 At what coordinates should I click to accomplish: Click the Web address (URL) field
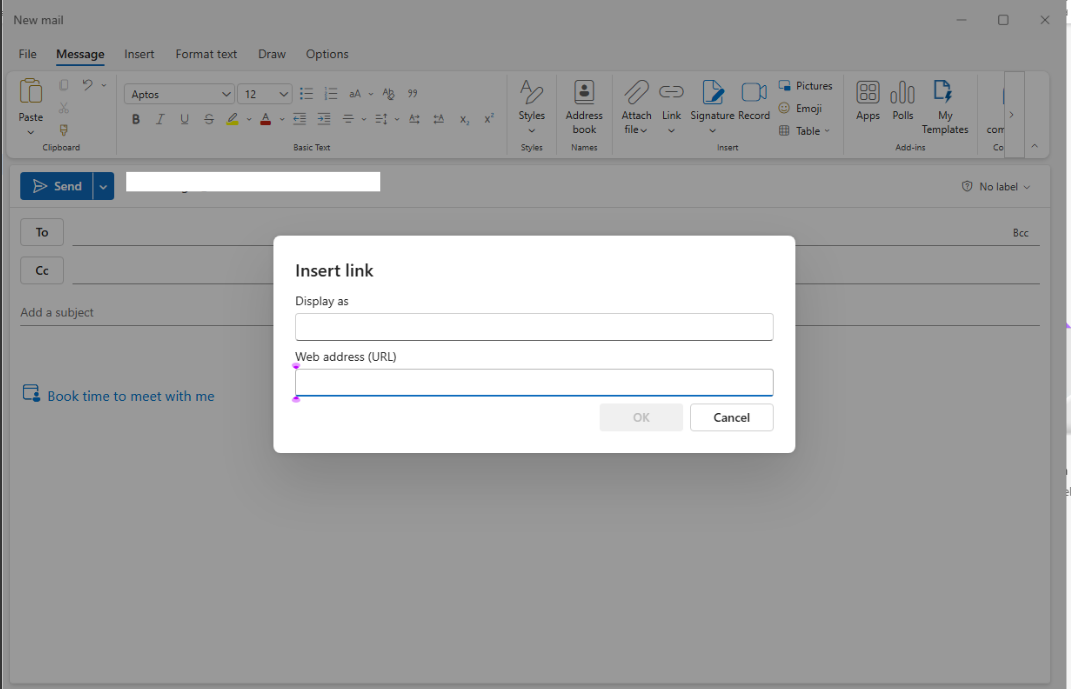click(534, 382)
